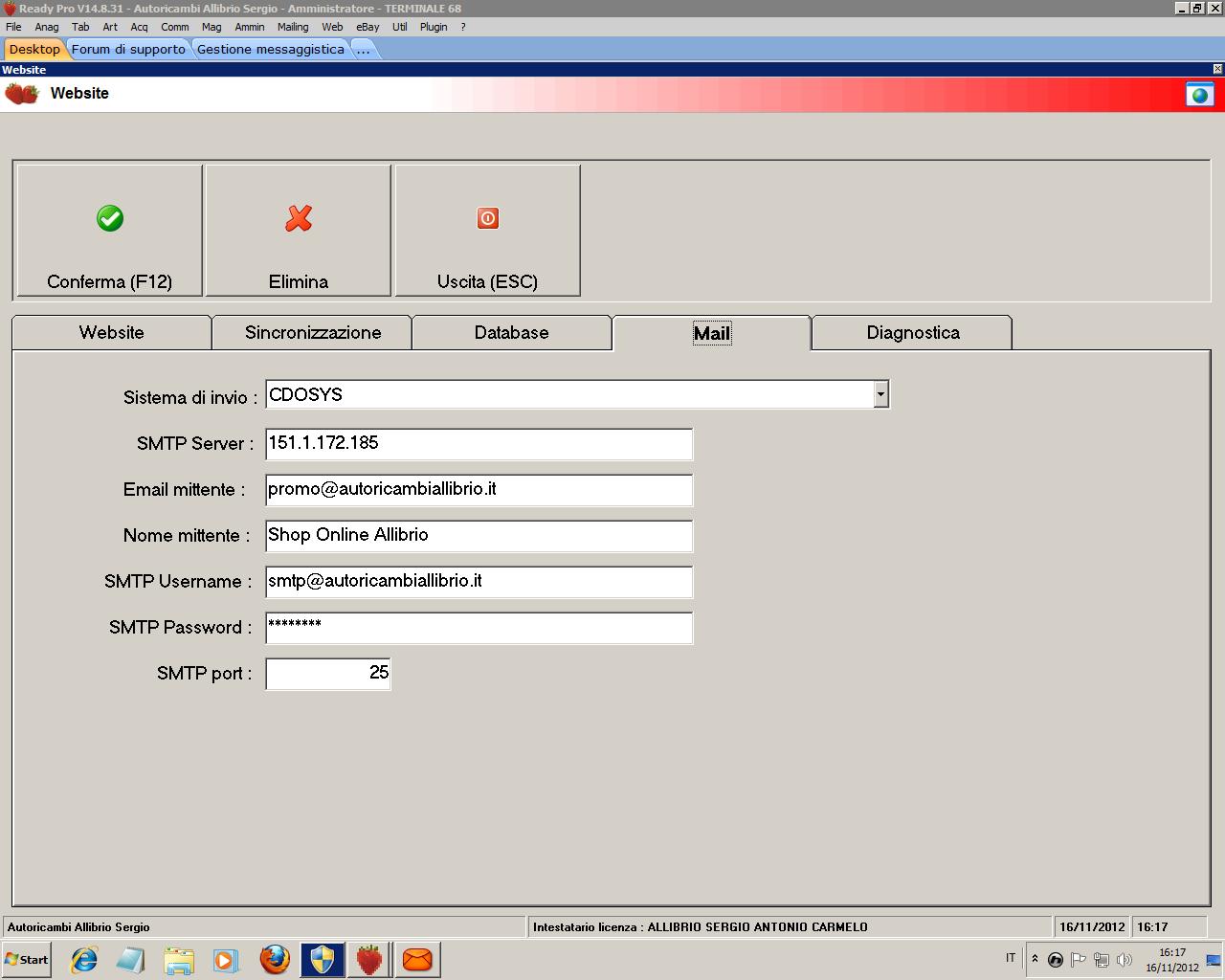The height and width of the screenshot is (980, 1225).
Task: Close the Website panel with X
Action: point(1217,69)
